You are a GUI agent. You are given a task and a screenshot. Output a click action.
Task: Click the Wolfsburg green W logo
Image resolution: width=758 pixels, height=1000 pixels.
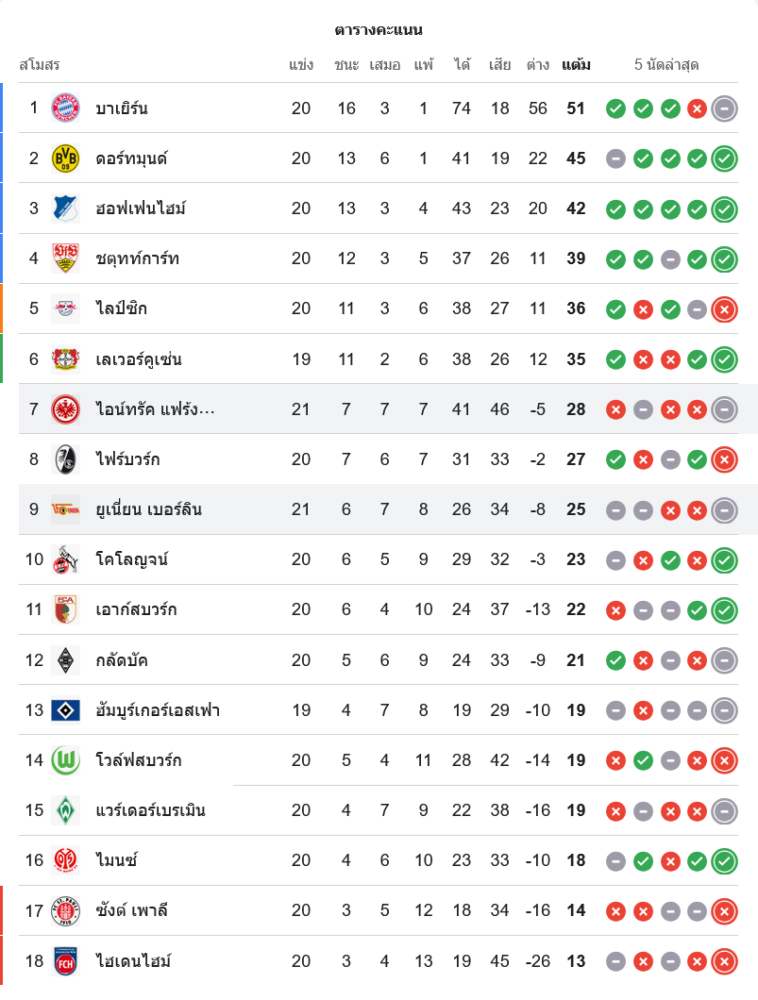pyautogui.click(x=66, y=760)
